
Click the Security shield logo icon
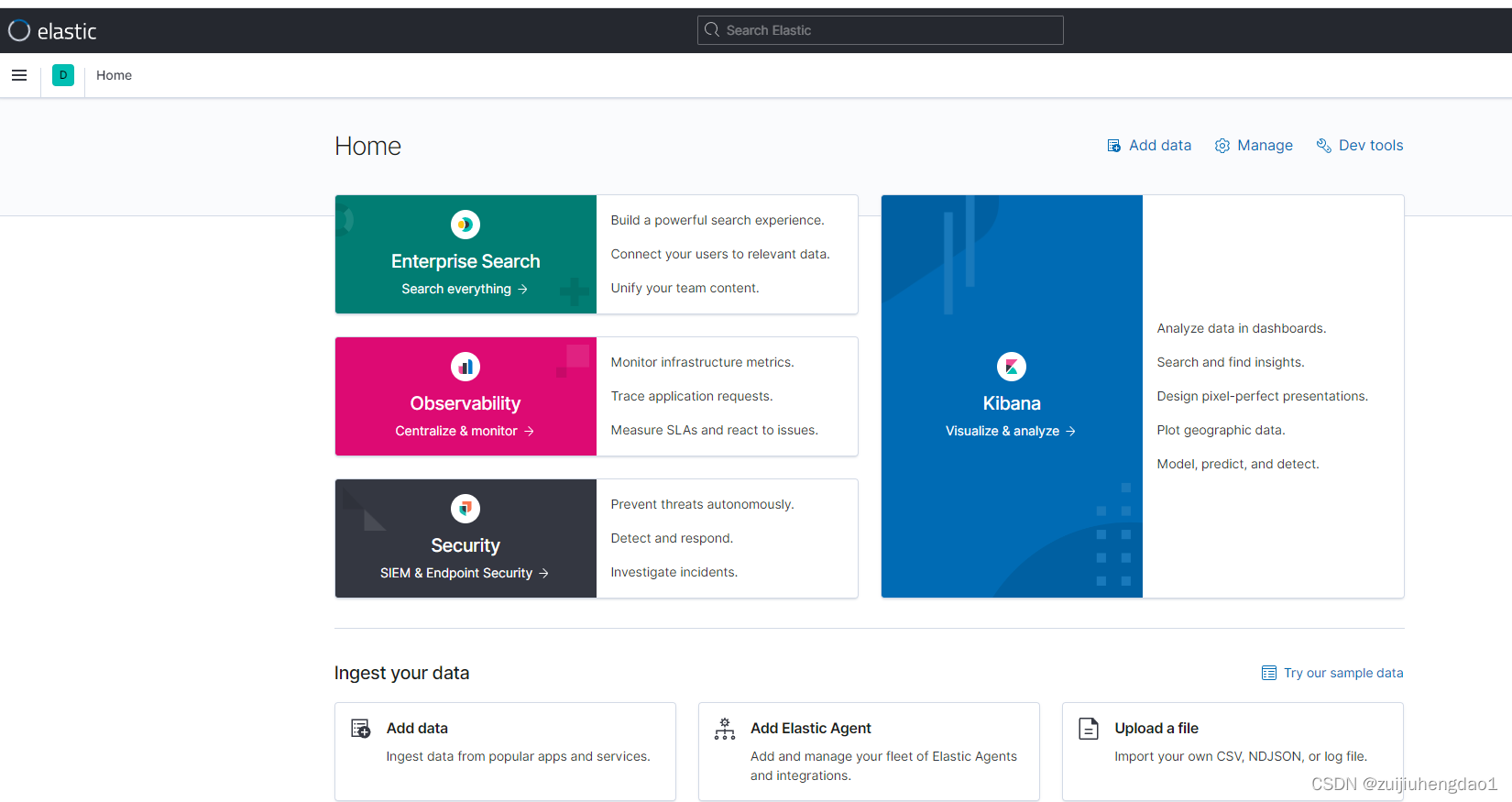coord(466,509)
